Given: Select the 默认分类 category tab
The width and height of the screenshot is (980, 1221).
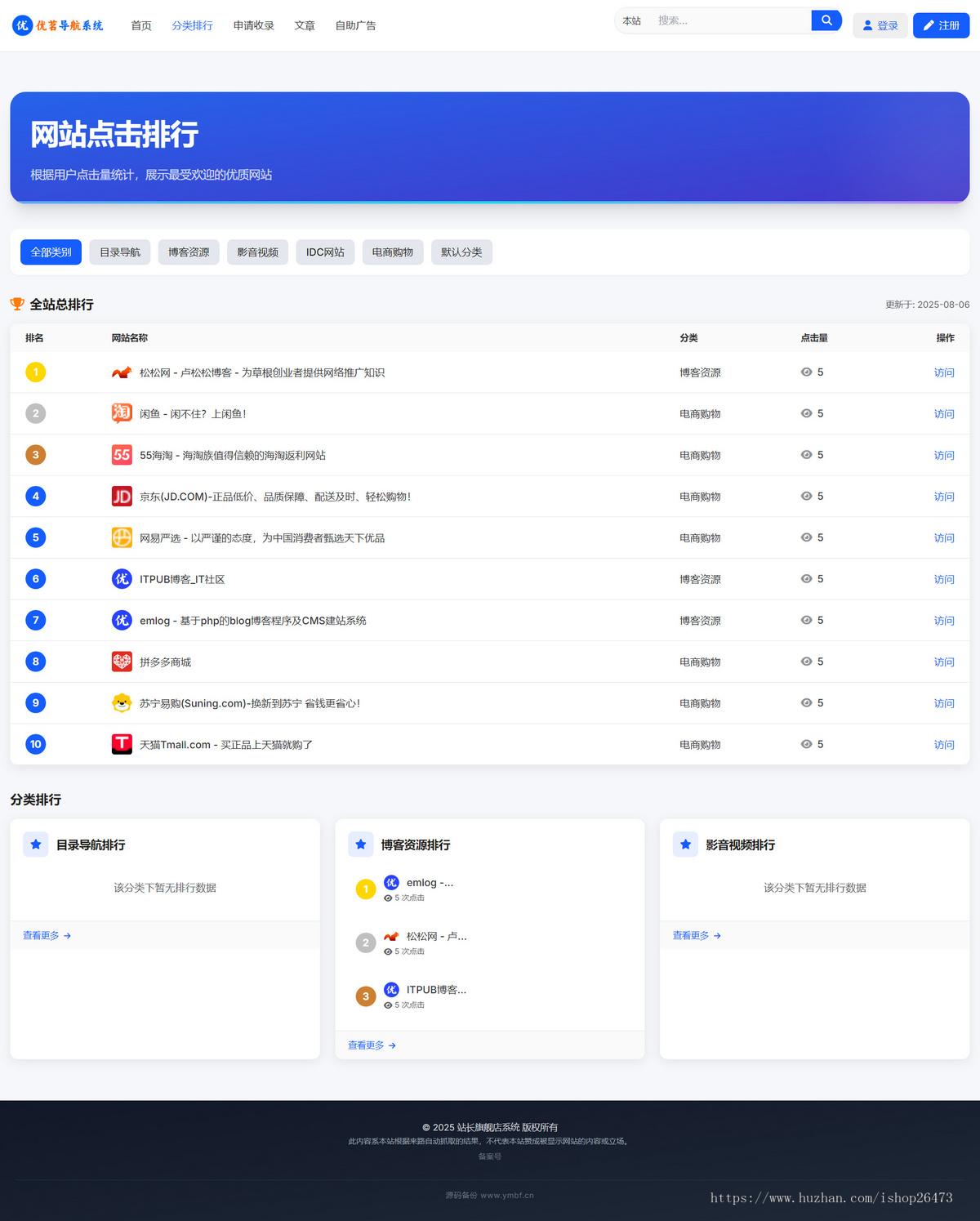Looking at the screenshot, I should pos(461,252).
